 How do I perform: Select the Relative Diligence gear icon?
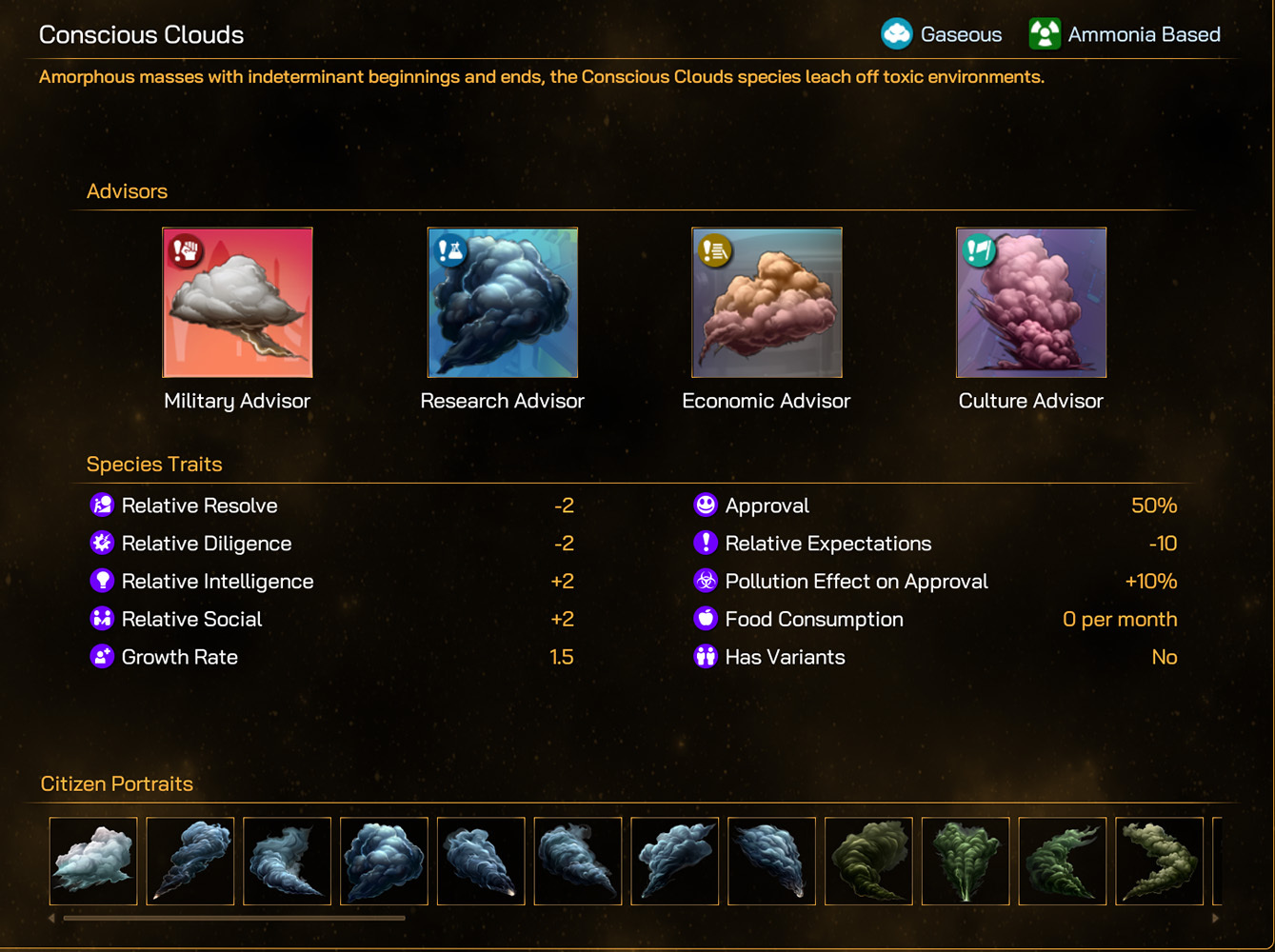[102, 544]
